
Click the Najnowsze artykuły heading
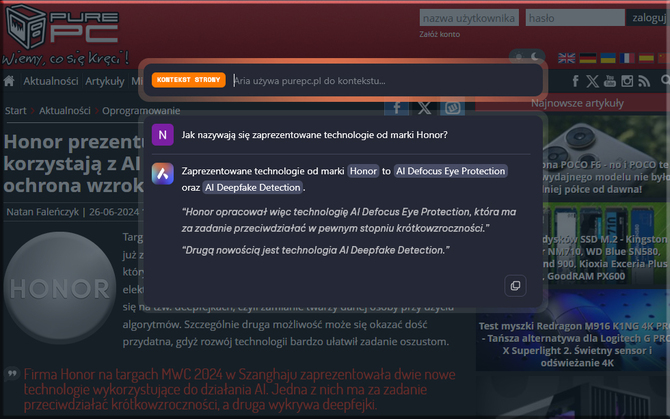click(577, 103)
